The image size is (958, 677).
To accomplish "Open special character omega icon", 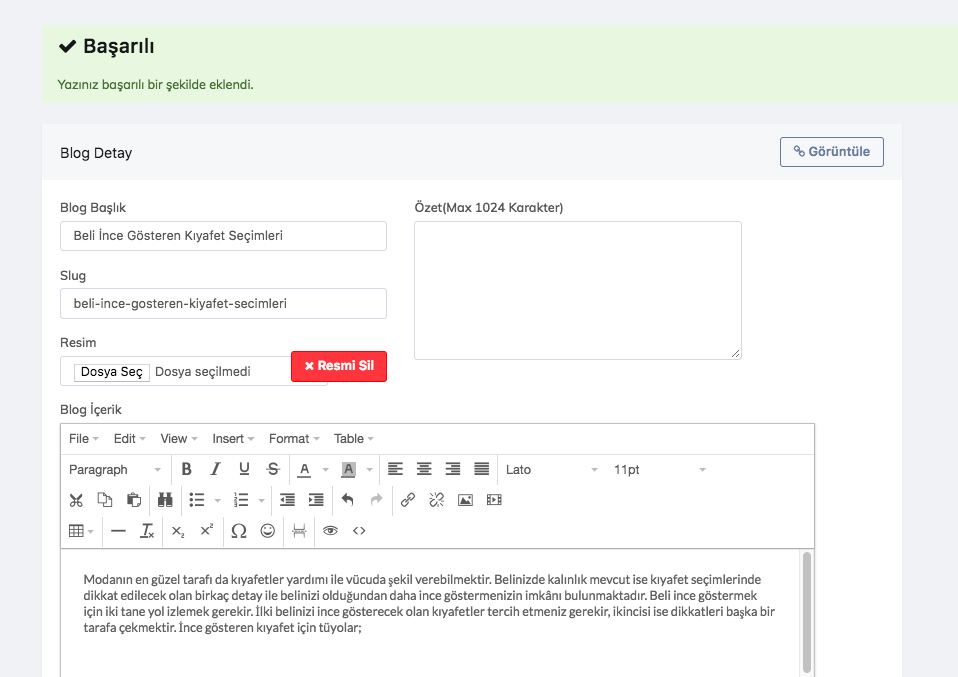I will (x=238, y=531).
